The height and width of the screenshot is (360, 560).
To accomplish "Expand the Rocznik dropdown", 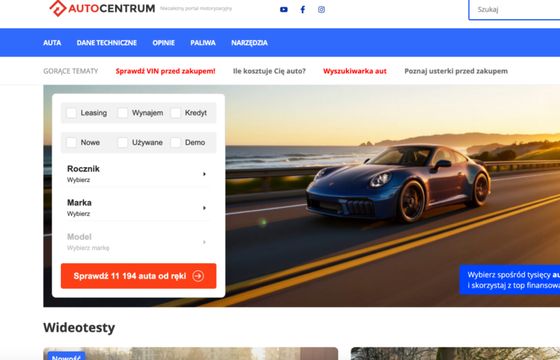I will pyautogui.click(x=139, y=174).
